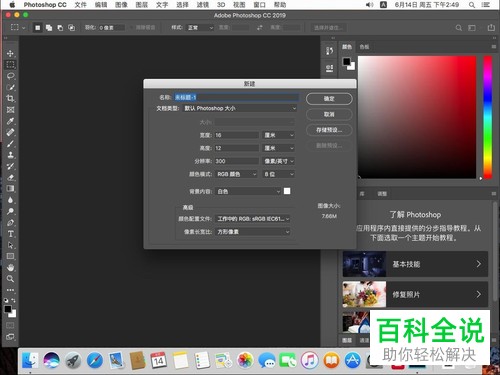Select the Frame tool
Viewport: 500px width, 375px height.
10,110
